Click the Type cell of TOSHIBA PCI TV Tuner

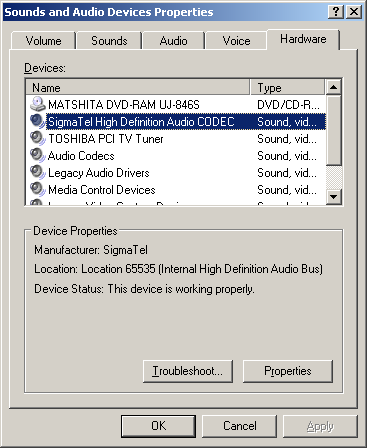point(287,139)
